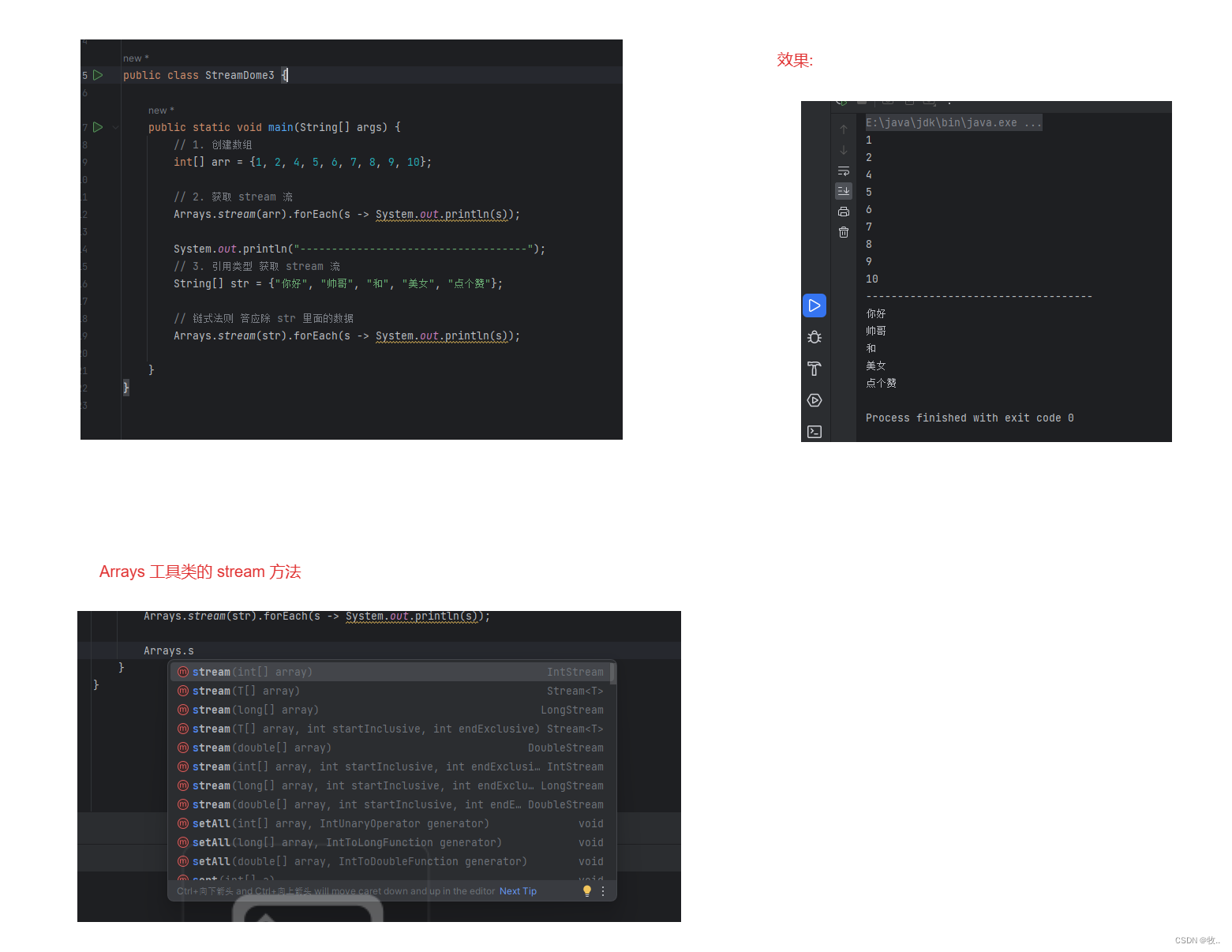This screenshot has width=1232, height=952.
Task: Click the 'main' method name
Action: point(280,127)
